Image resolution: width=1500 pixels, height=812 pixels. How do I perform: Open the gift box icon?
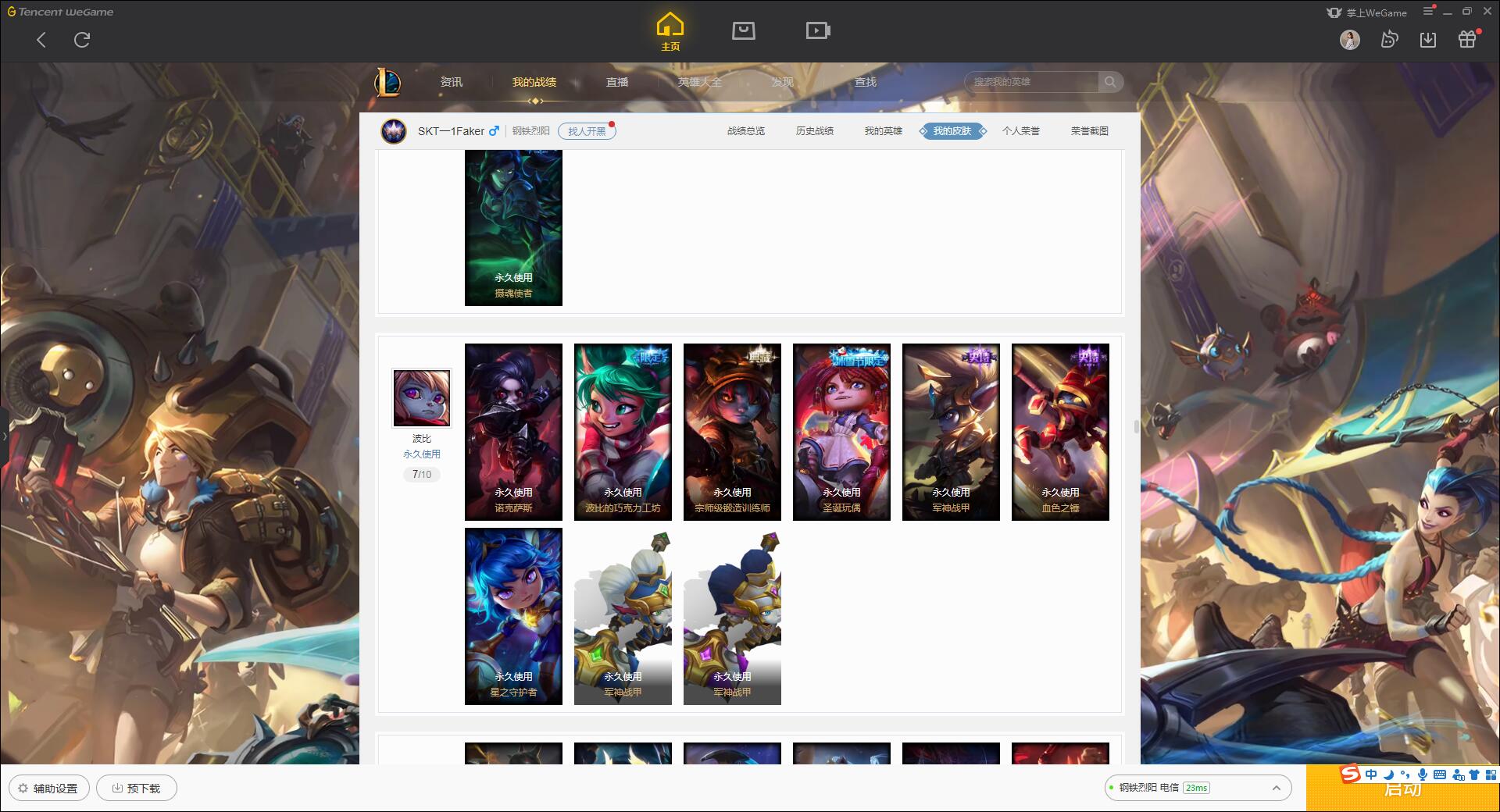point(1467,39)
